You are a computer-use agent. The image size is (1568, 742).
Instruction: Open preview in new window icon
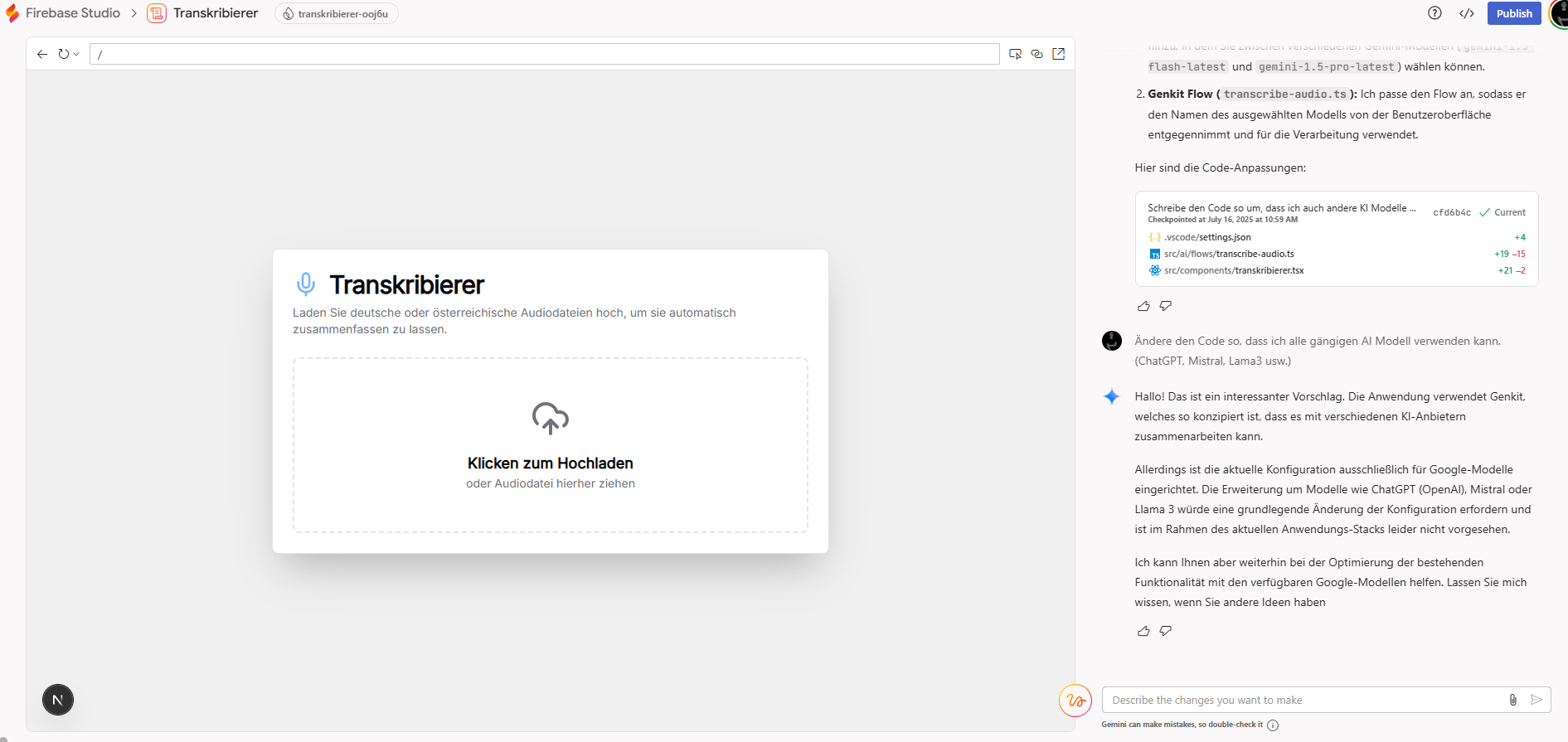[1059, 54]
